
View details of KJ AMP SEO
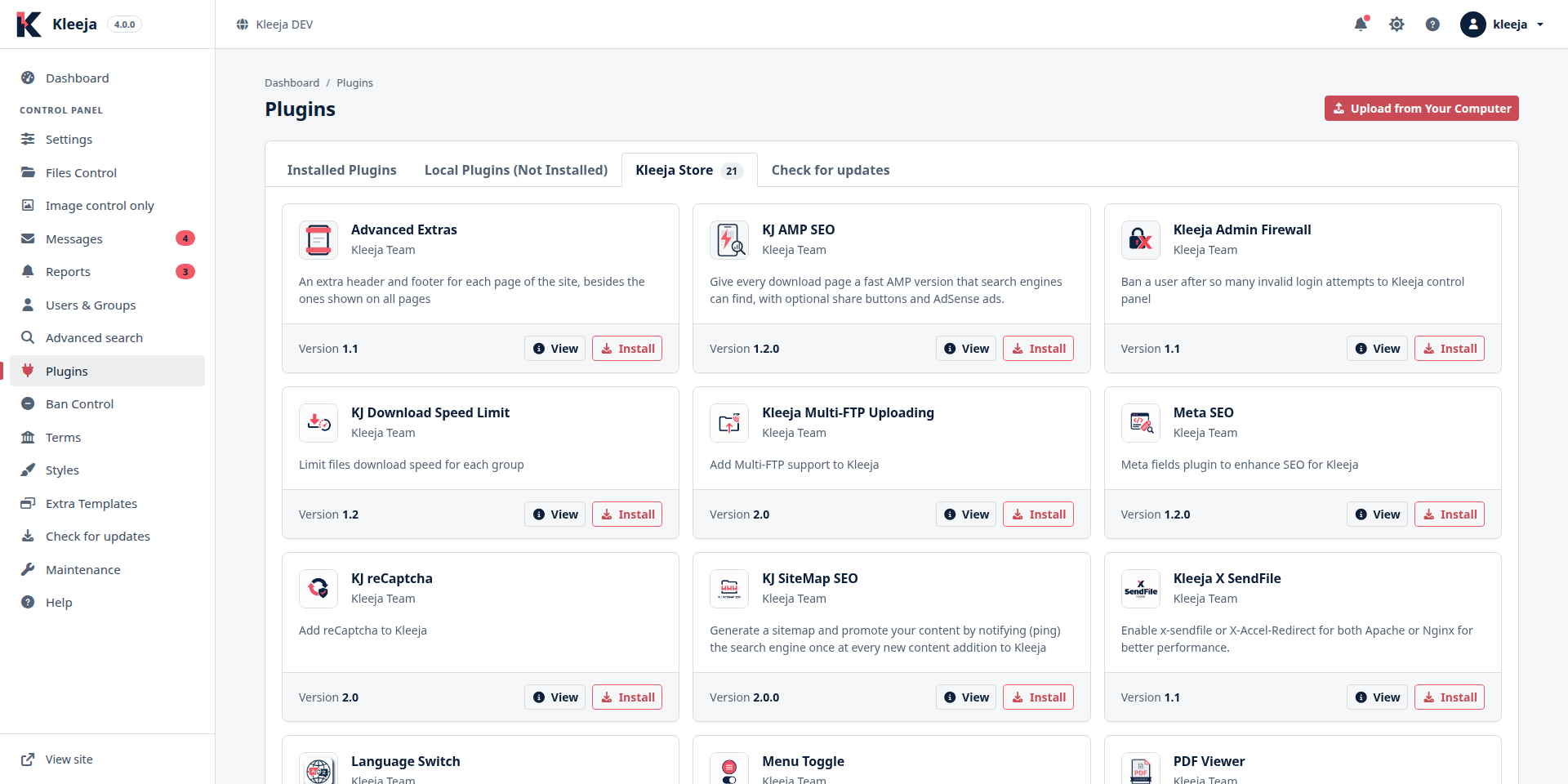point(966,349)
